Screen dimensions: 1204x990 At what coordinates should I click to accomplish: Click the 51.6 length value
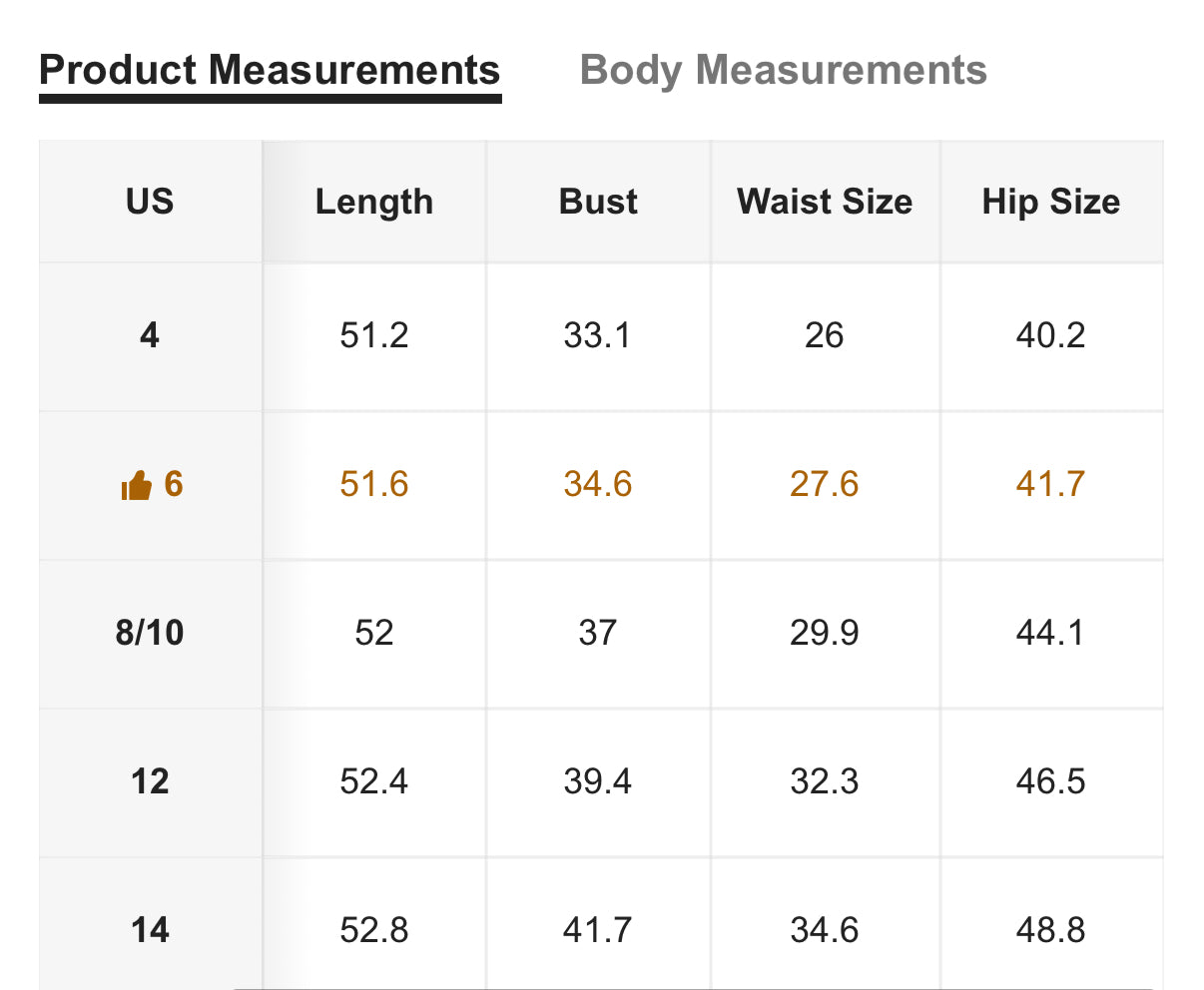[x=374, y=484]
